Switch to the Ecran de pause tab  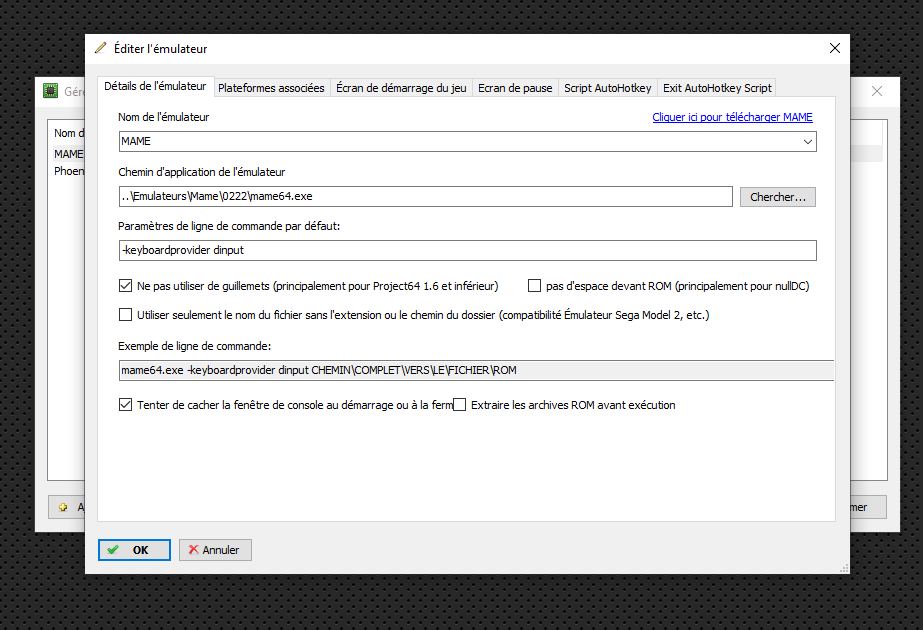515,88
